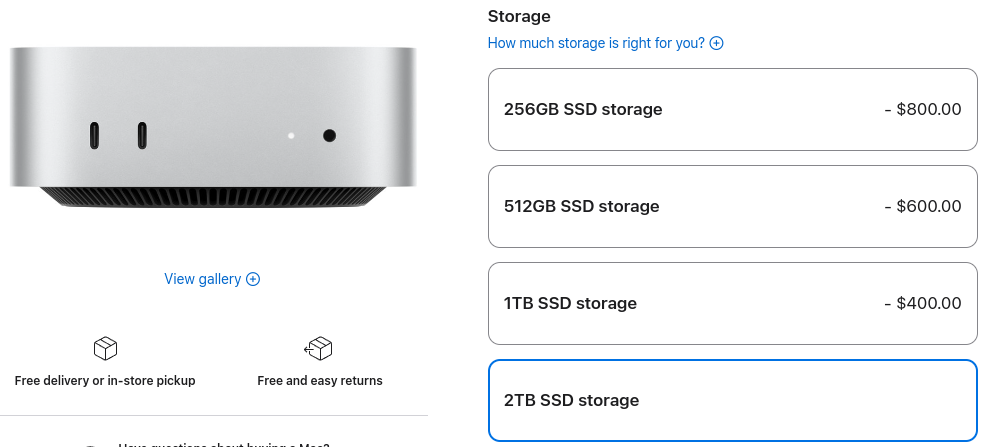This screenshot has height=447, width=984.
Task: Click the - $800.00 price label
Action: (923, 109)
